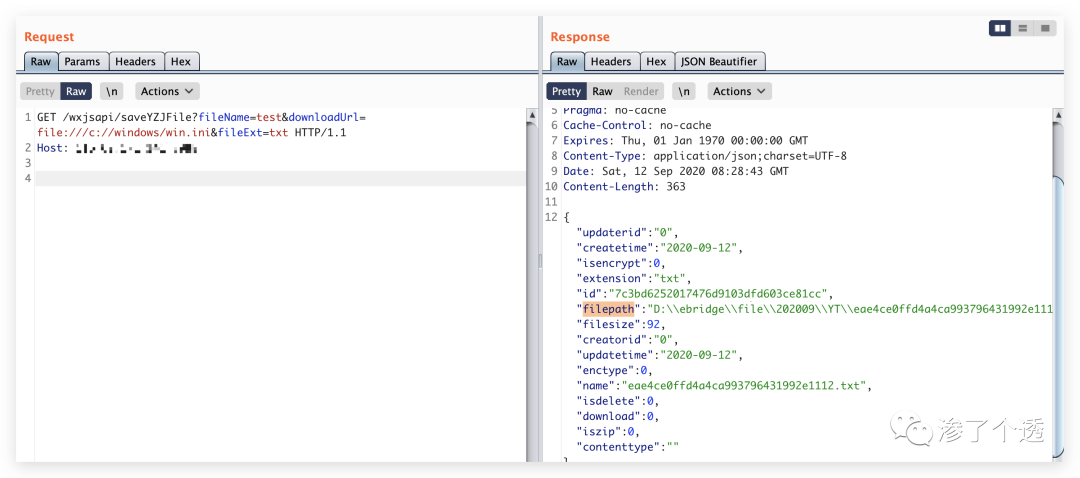Click the "enctype":0 line
The image size is (1080, 478).
[615, 370]
